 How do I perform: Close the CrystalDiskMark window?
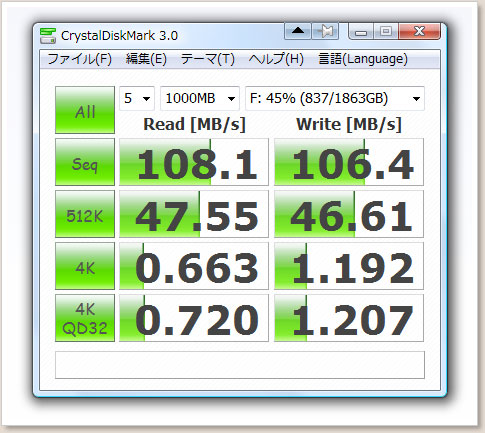coord(419,31)
